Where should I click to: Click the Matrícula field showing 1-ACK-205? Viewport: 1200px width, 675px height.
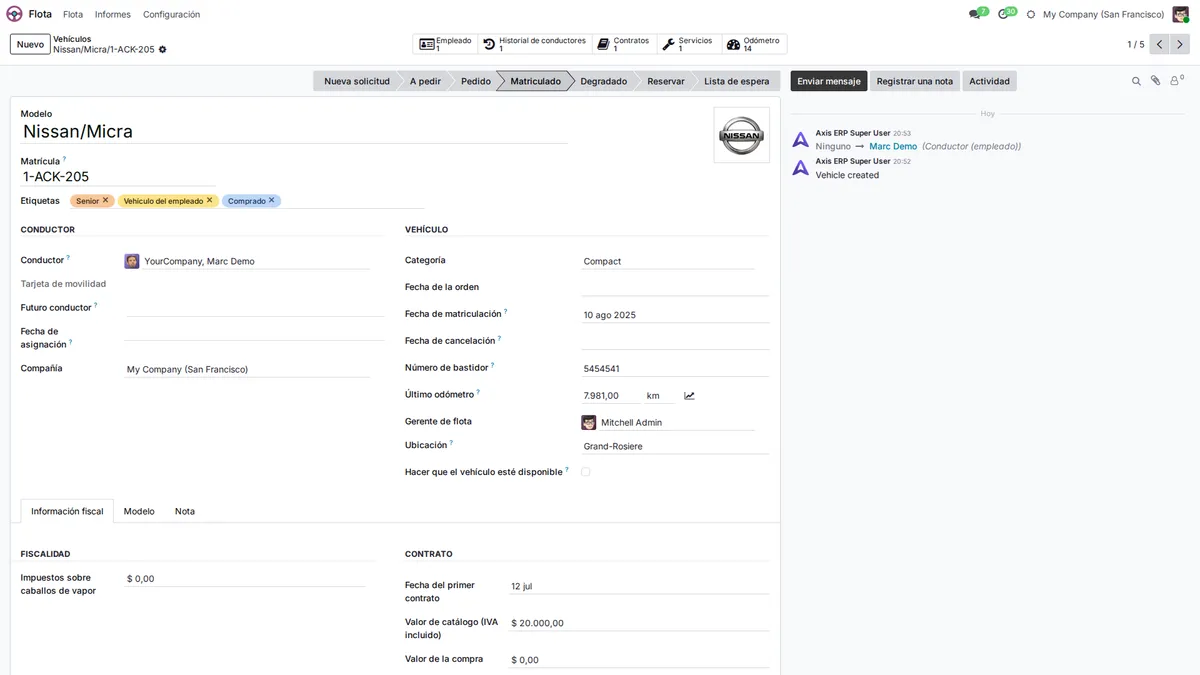[118, 177]
